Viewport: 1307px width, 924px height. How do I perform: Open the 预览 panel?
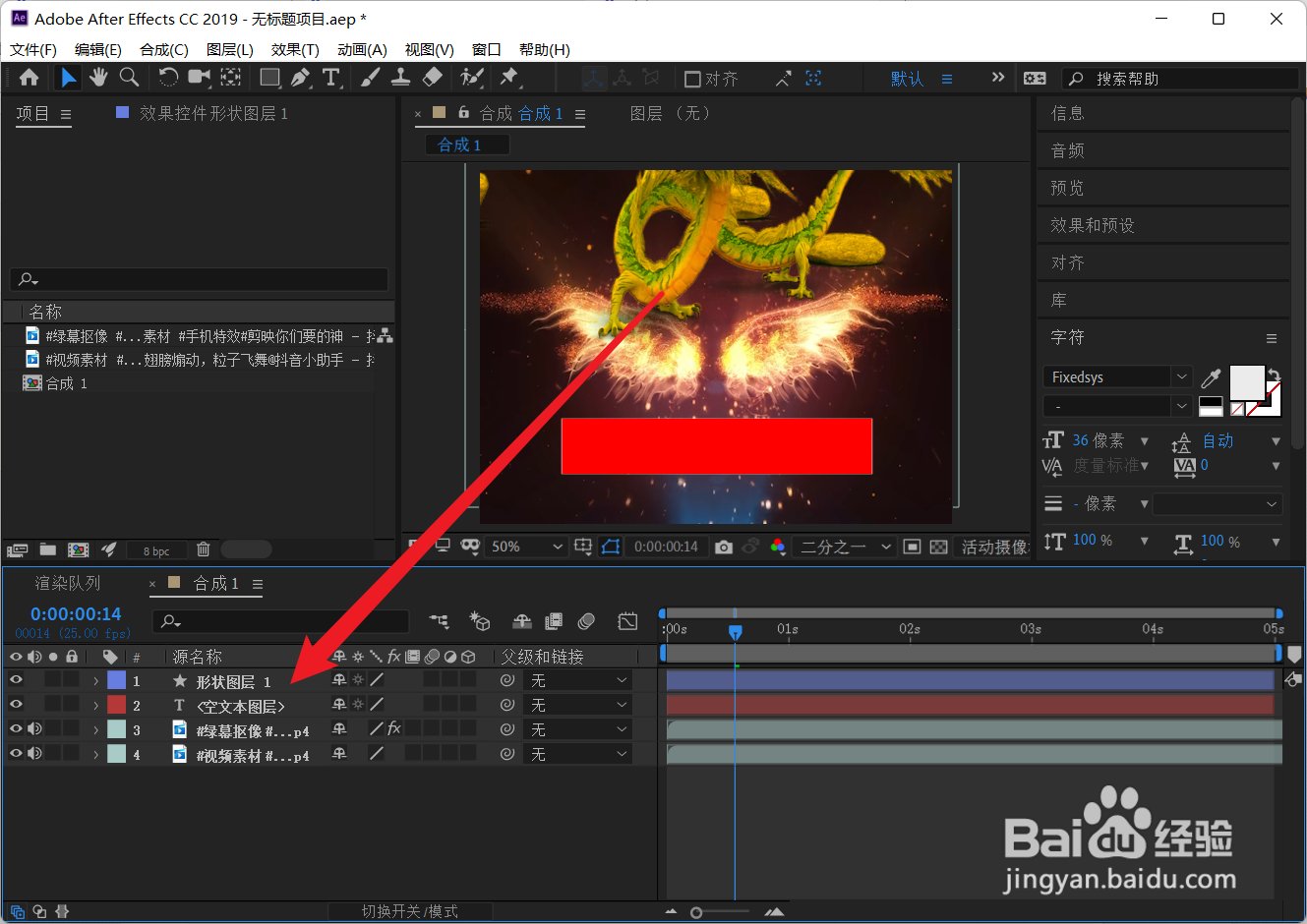1067,188
